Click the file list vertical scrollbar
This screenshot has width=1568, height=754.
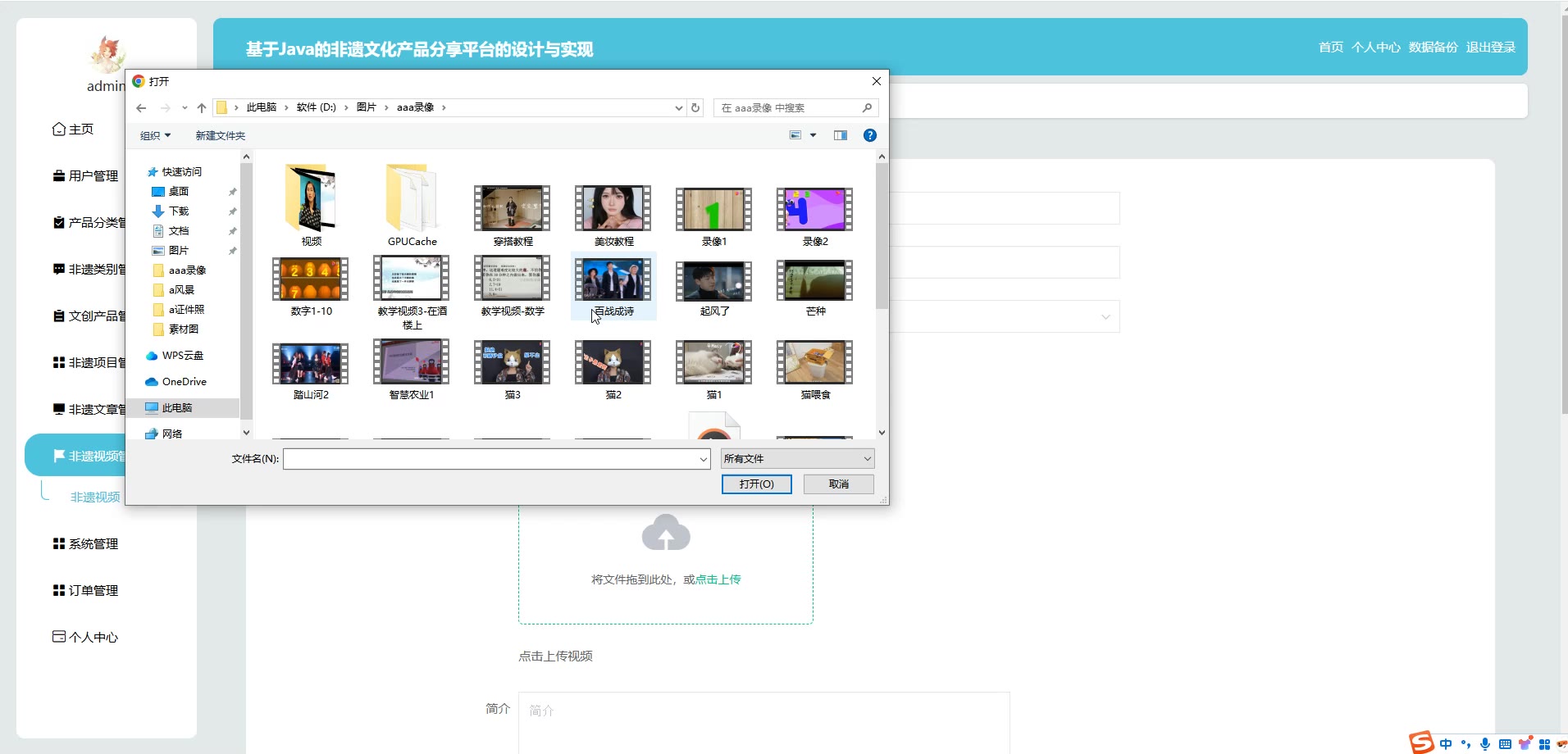click(x=882, y=238)
